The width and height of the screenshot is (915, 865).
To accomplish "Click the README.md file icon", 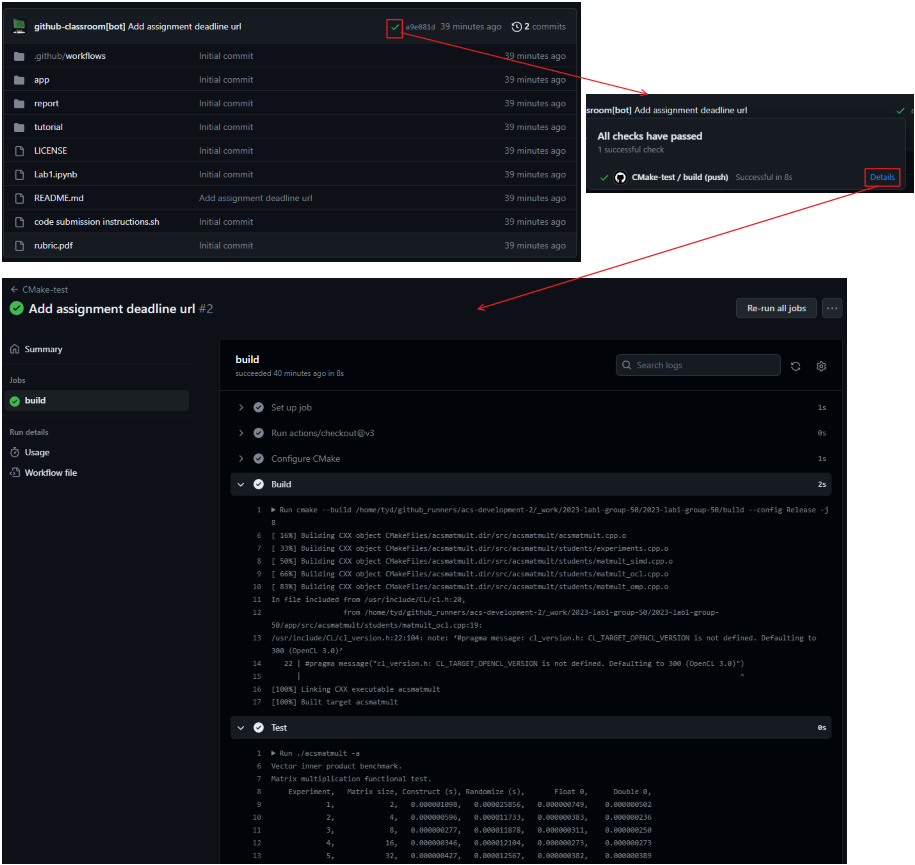I will pos(19,198).
